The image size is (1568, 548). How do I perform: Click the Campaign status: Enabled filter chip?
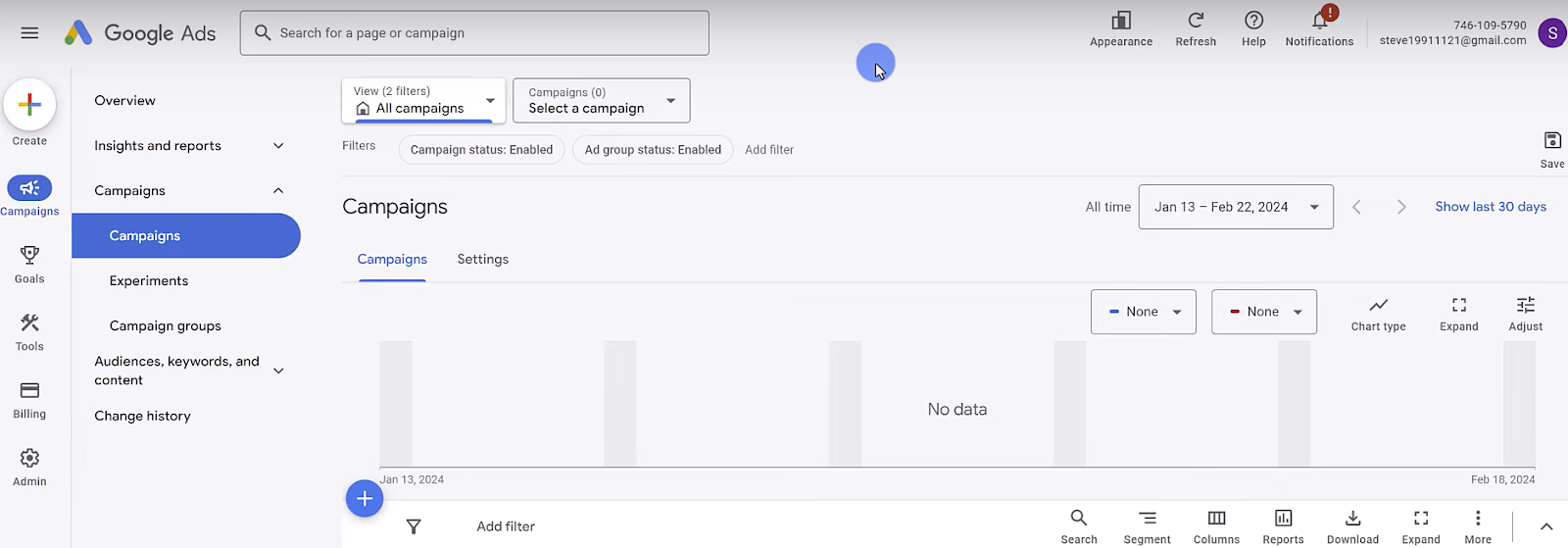tap(481, 150)
